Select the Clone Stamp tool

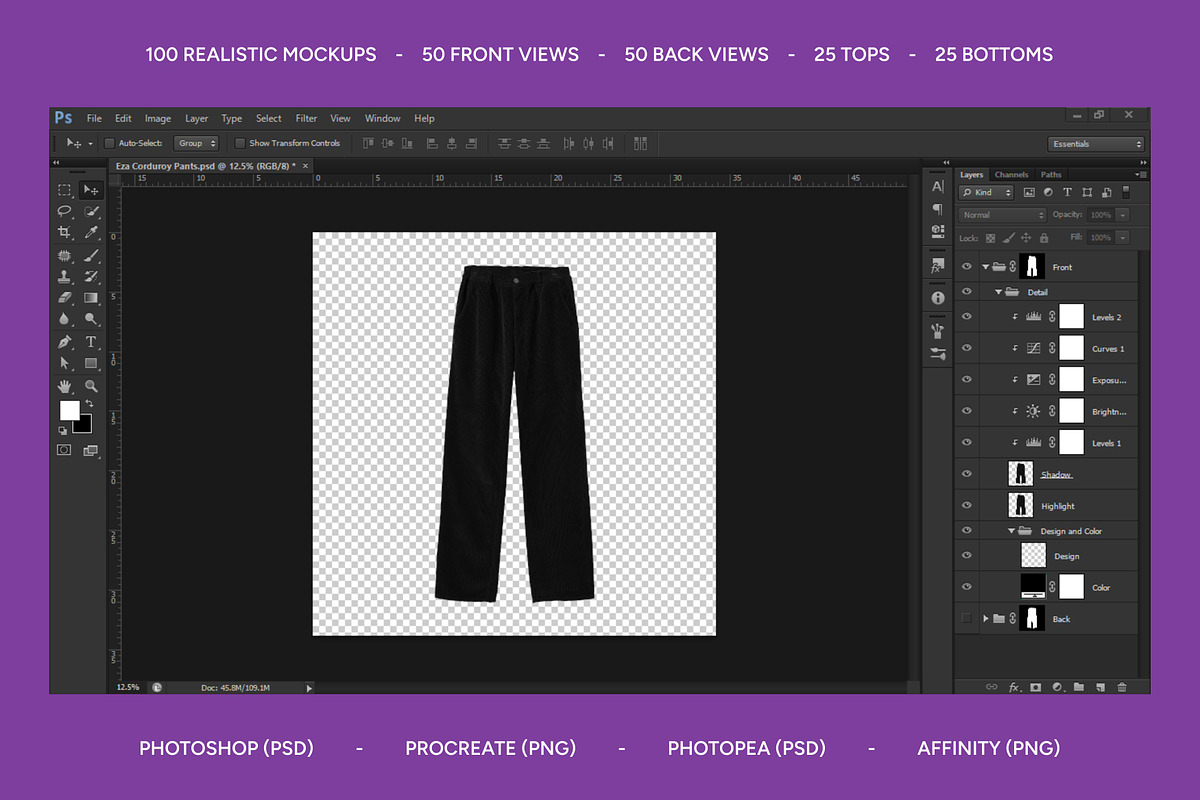64,276
